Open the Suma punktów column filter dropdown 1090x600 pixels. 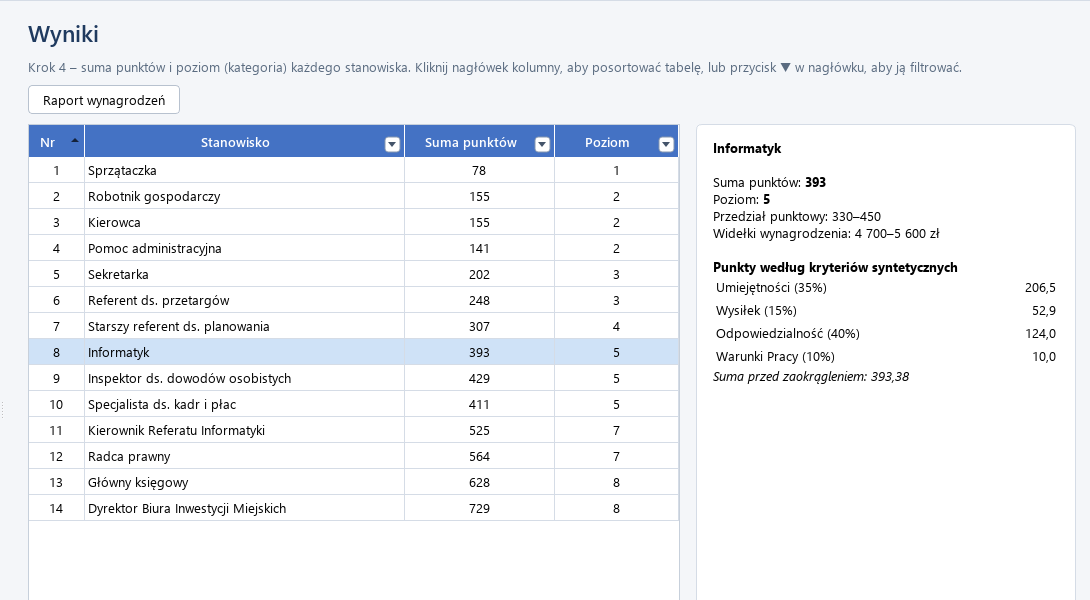pos(542,144)
